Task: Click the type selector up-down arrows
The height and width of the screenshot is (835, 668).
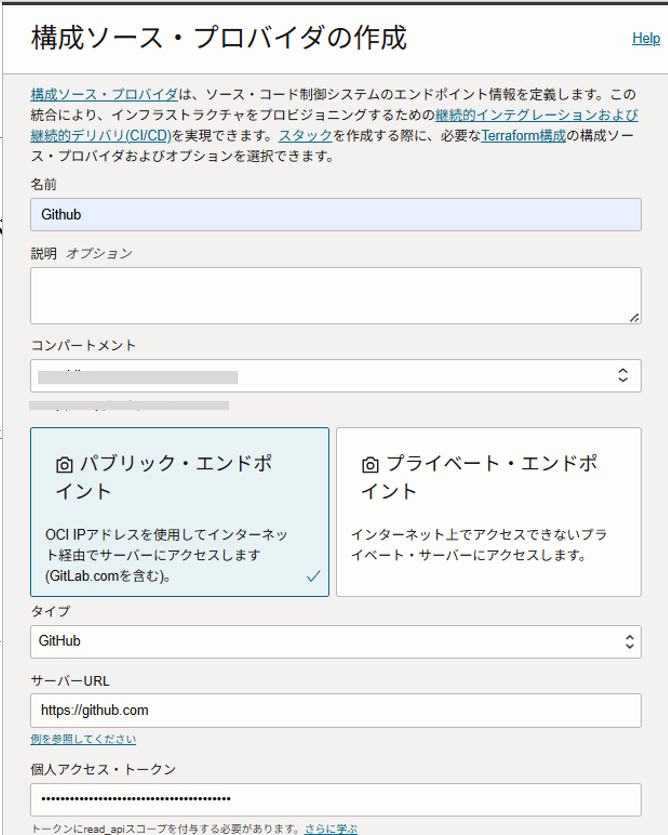Action: [629, 641]
